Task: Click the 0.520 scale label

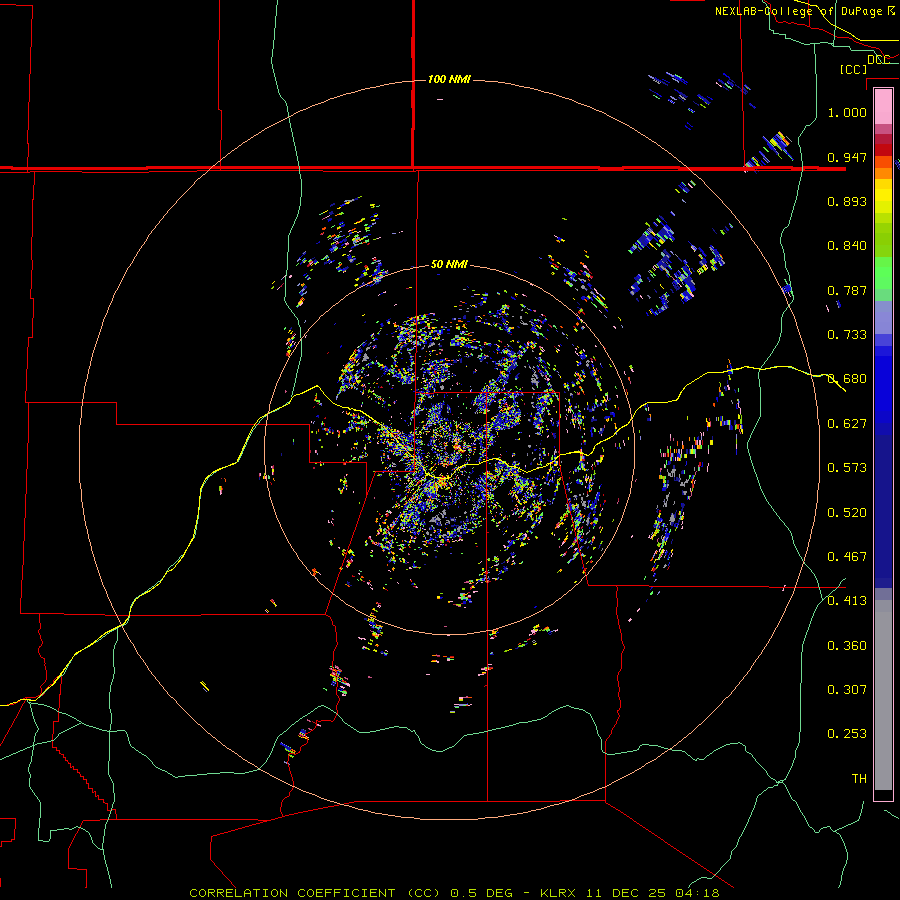Action: (847, 513)
